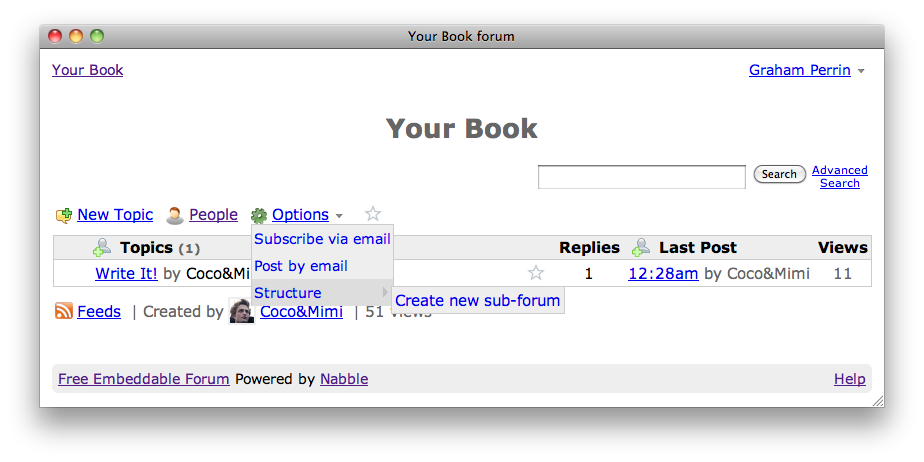
Task: Click the RSS Feeds icon
Action: click(x=64, y=311)
